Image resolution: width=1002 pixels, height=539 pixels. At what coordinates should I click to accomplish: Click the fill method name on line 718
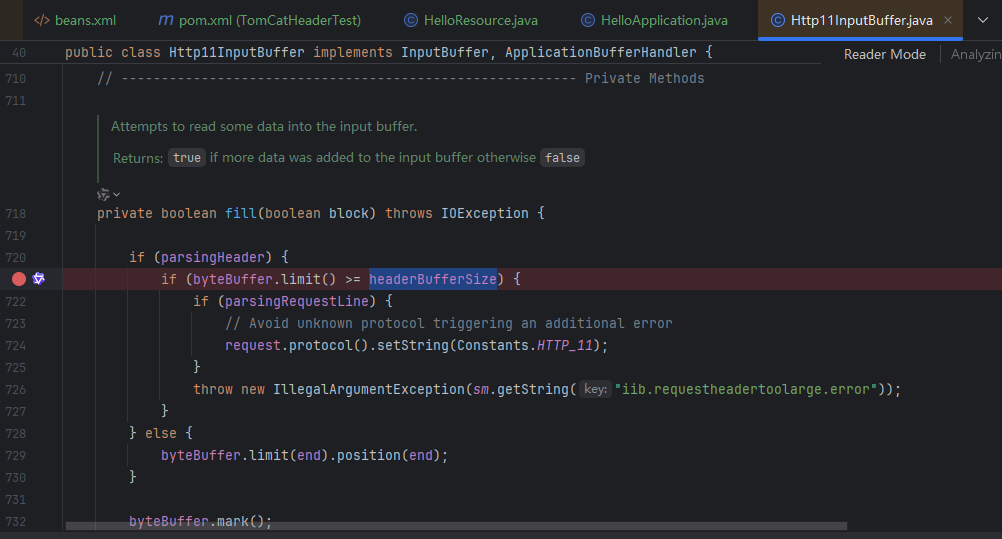coord(241,214)
